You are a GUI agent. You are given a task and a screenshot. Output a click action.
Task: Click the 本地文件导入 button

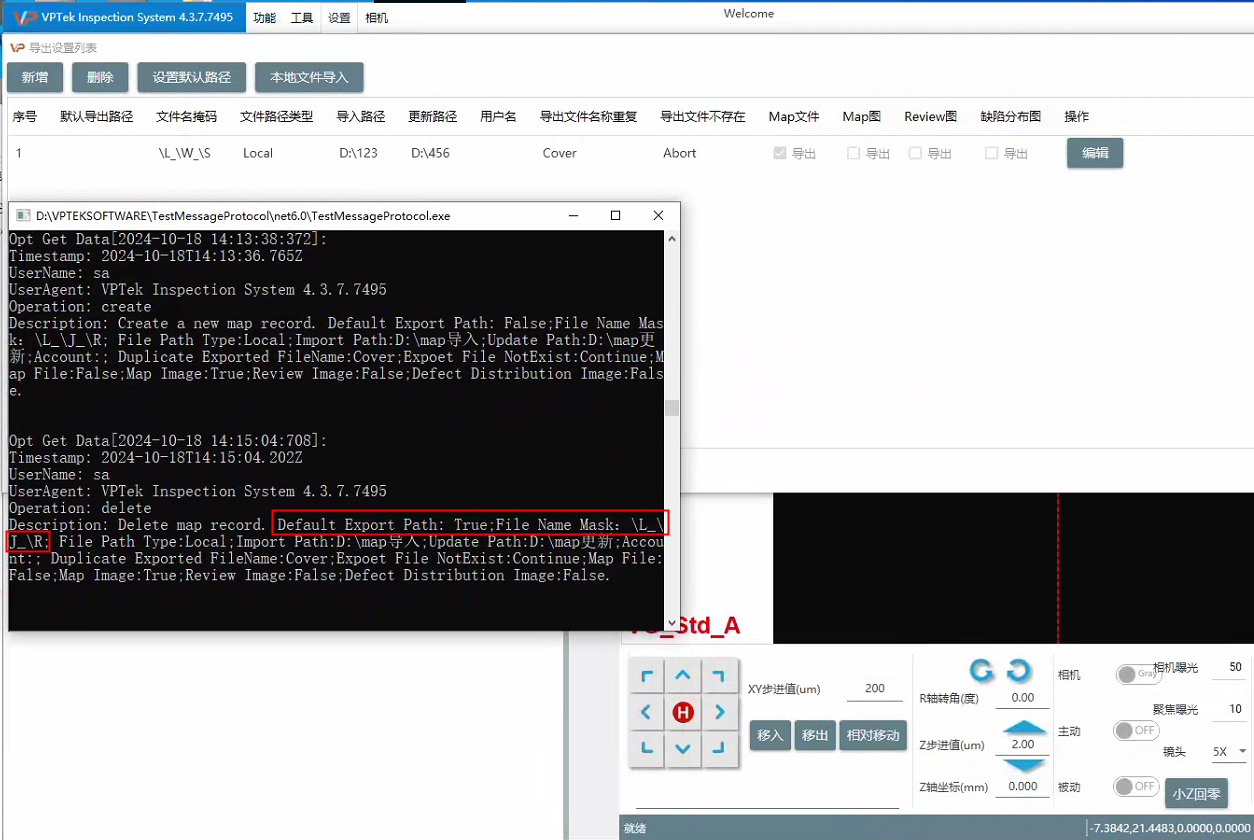[x=309, y=77]
